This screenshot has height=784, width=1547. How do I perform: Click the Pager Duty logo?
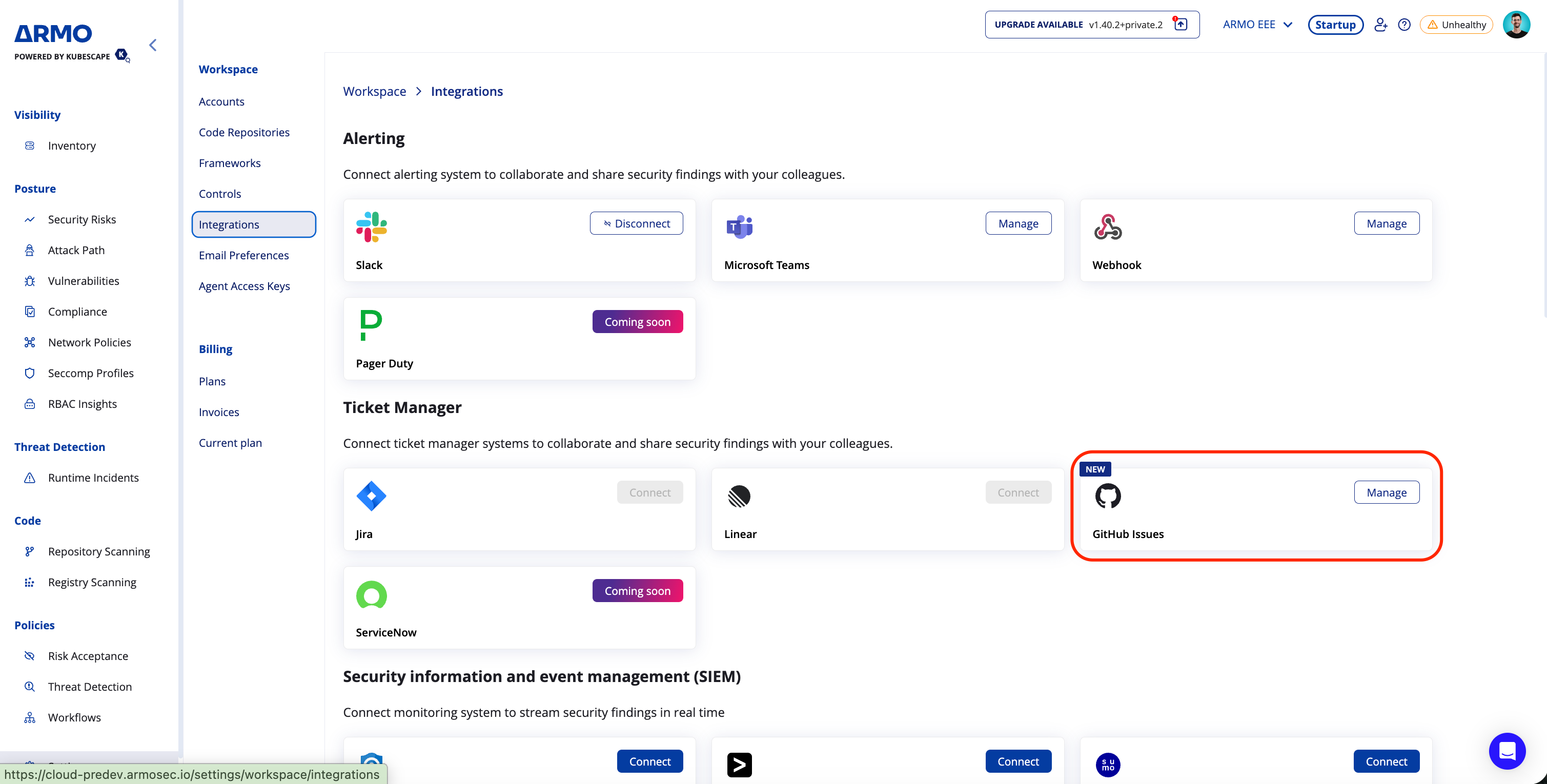point(371,325)
